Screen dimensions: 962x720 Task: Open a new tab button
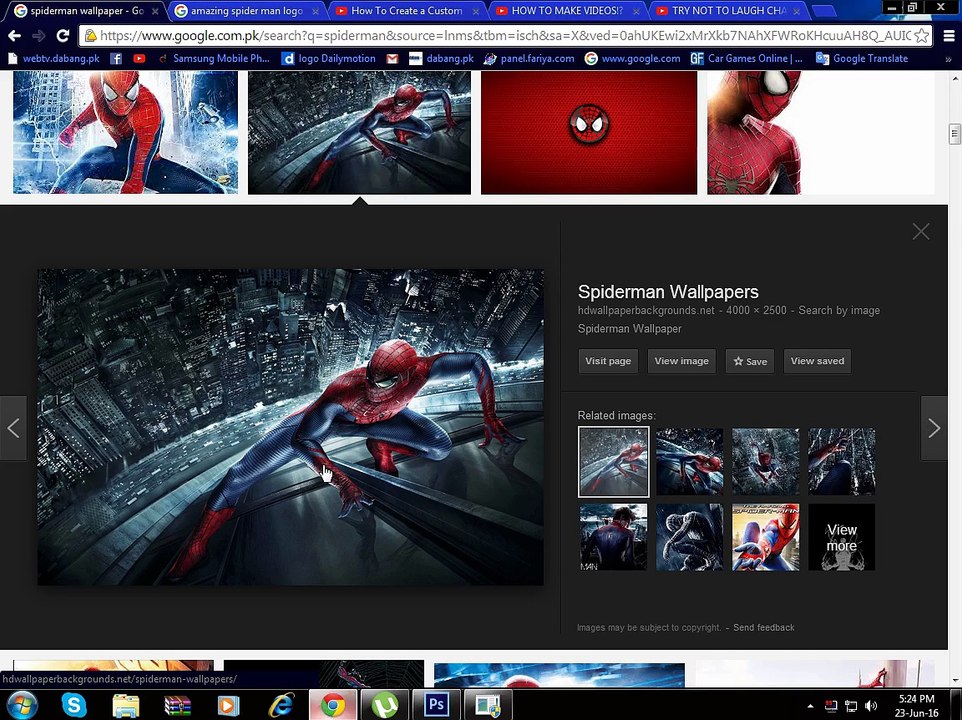point(823,11)
